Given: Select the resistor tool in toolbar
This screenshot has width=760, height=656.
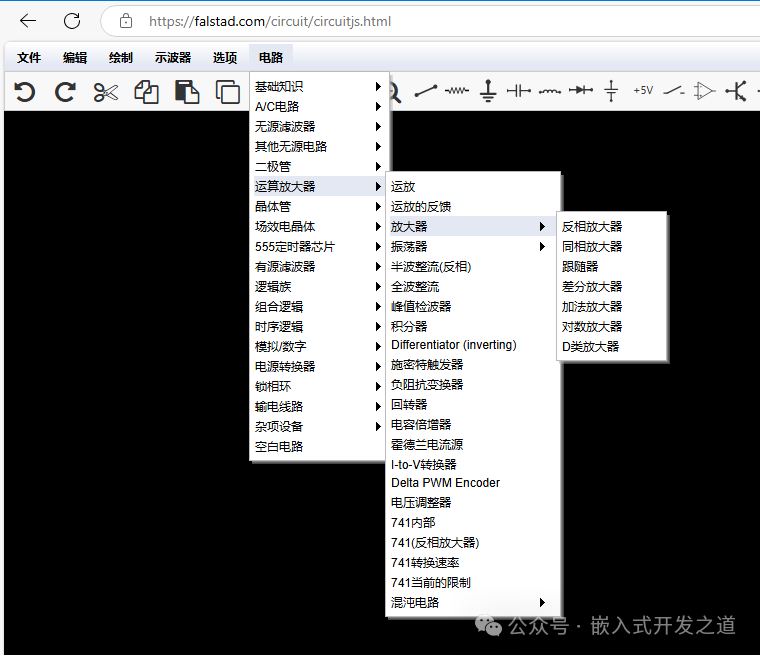Looking at the screenshot, I should pos(457,91).
